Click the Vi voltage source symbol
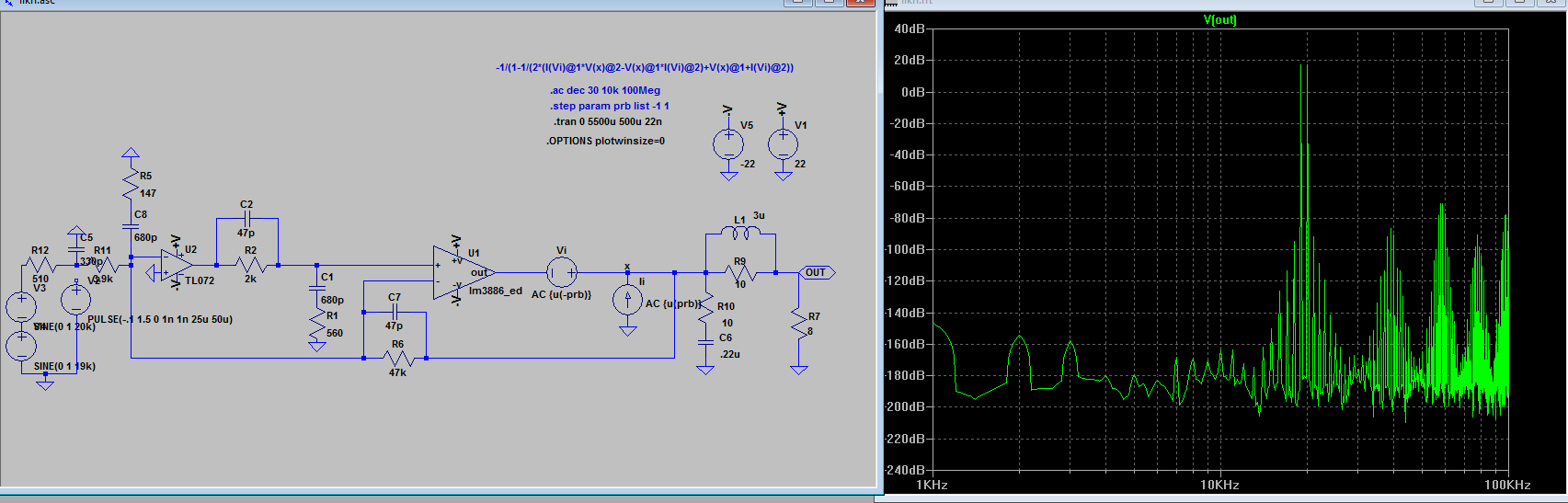1568x503 pixels. pos(561,272)
